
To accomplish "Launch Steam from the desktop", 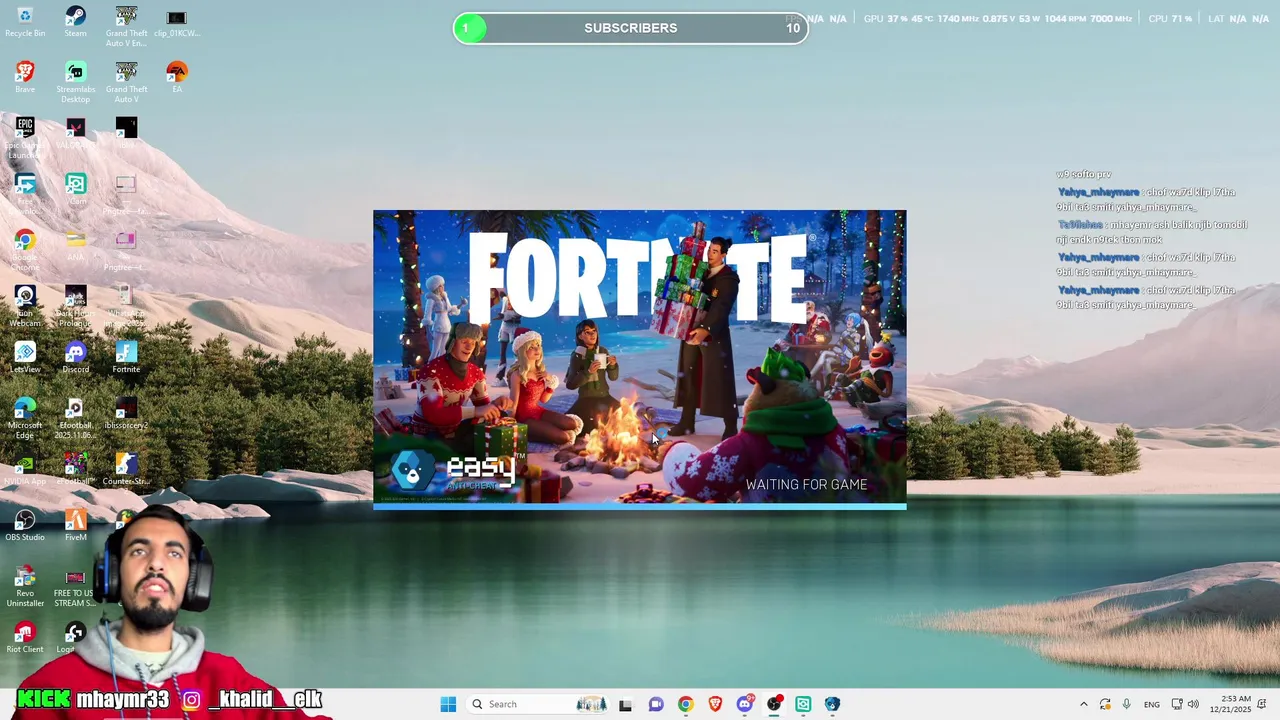I will pos(75,22).
